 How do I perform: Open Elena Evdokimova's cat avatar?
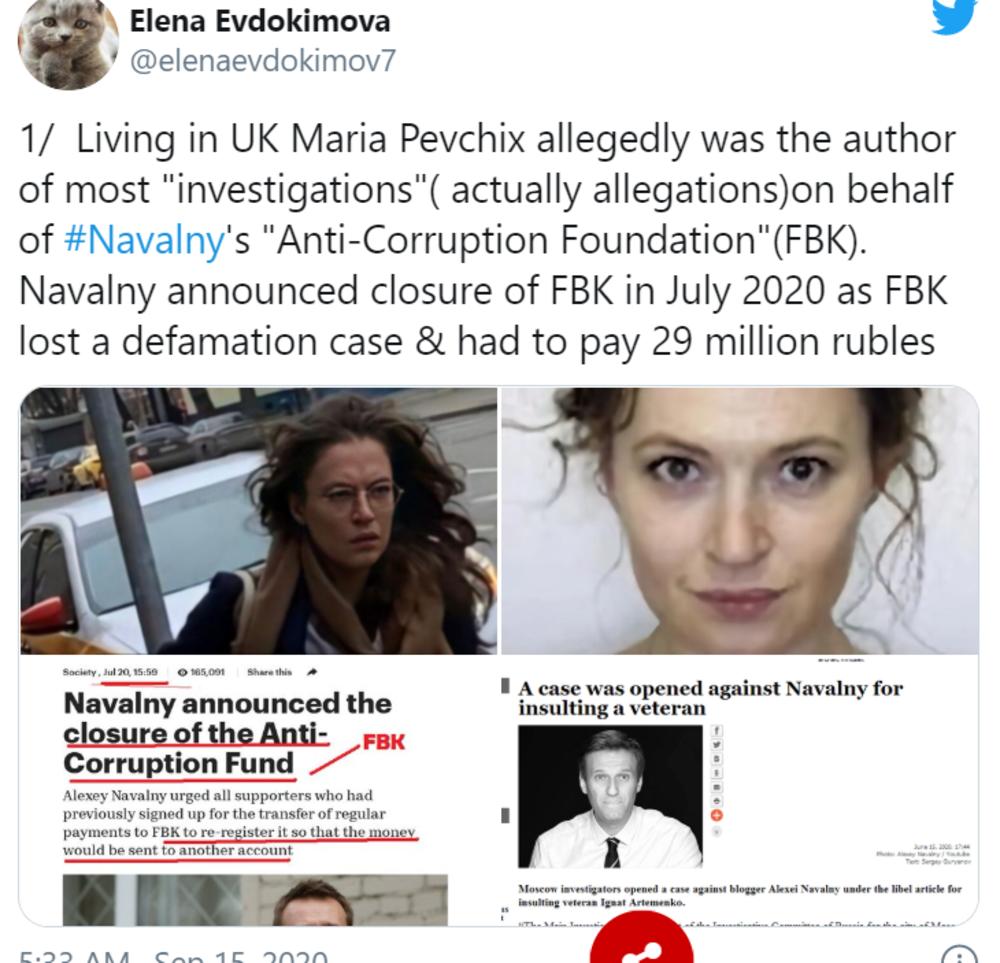click(68, 43)
